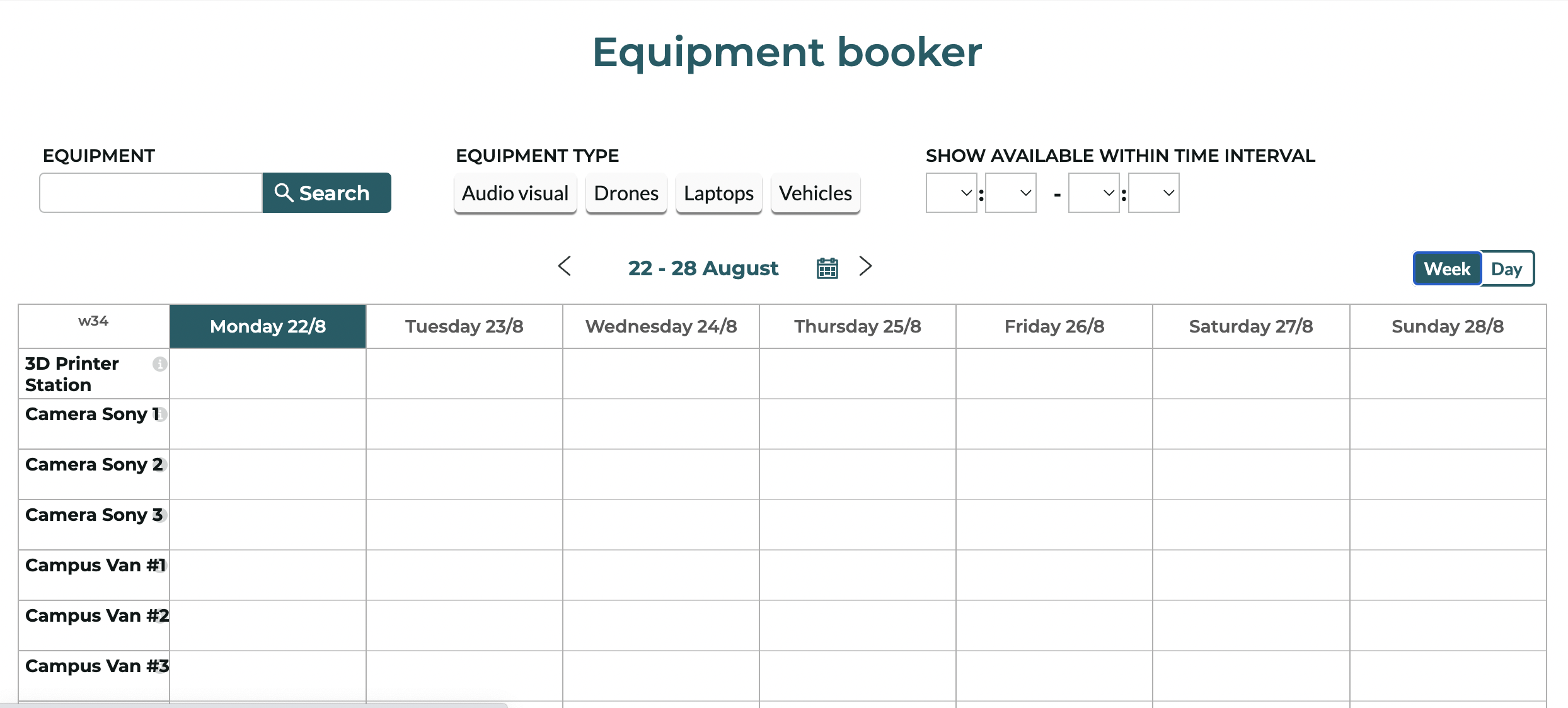Click the Search button
The width and height of the screenshot is (1568, 708).
click(x=326, y=193)
